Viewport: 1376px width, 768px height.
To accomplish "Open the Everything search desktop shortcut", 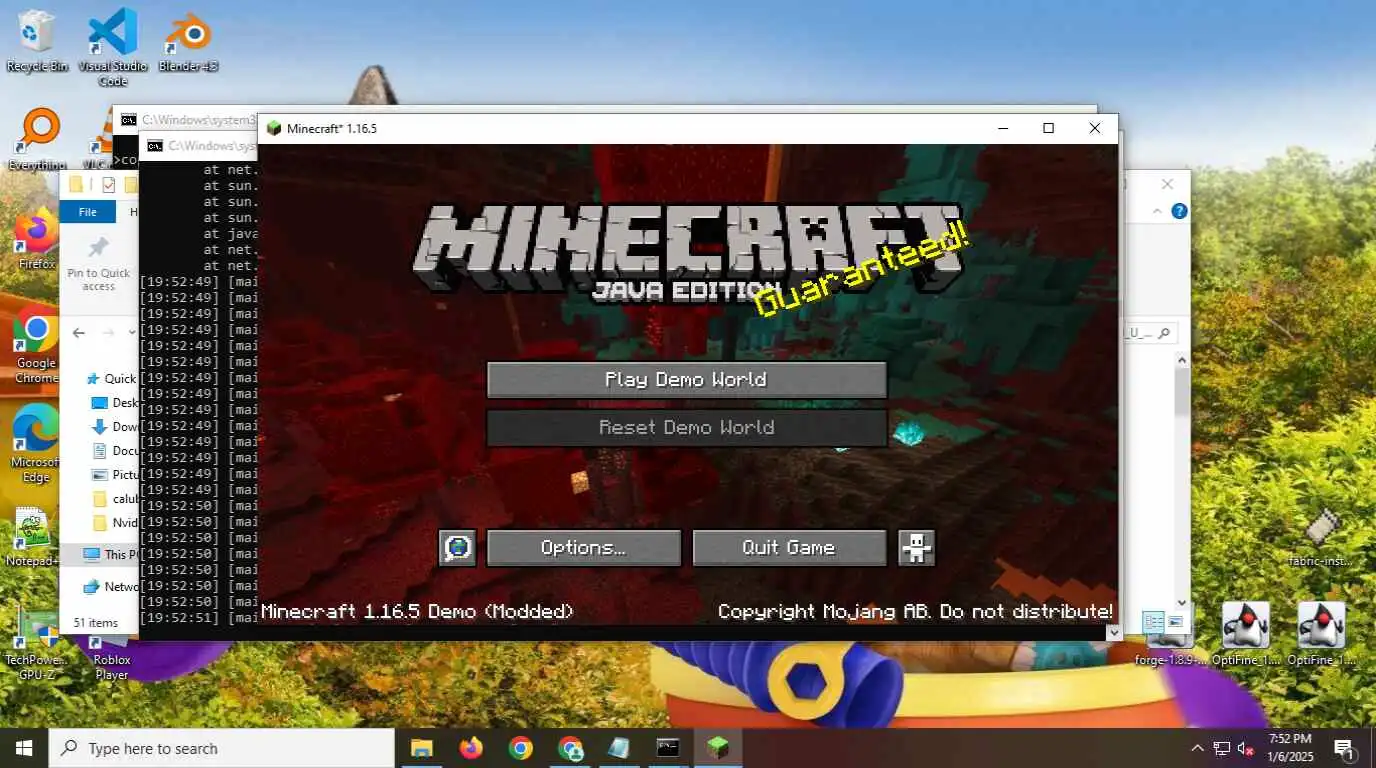I will [x=37, y=139].
